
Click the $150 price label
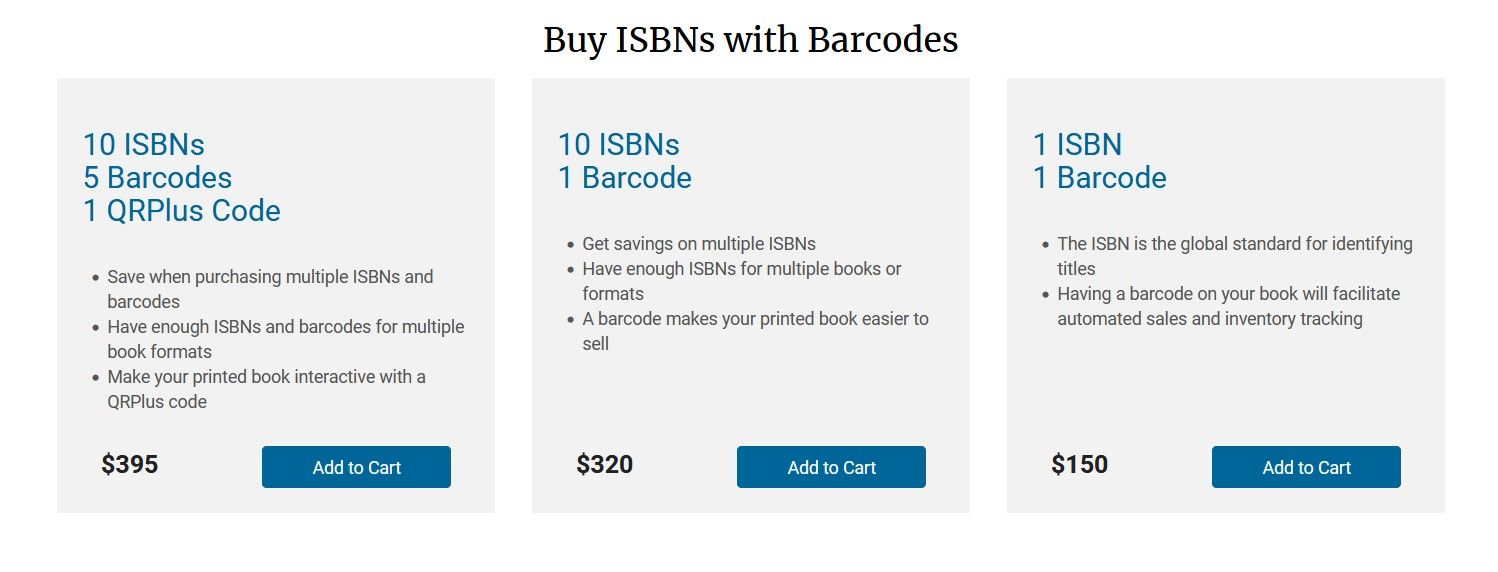click(x=1080, y=465)
